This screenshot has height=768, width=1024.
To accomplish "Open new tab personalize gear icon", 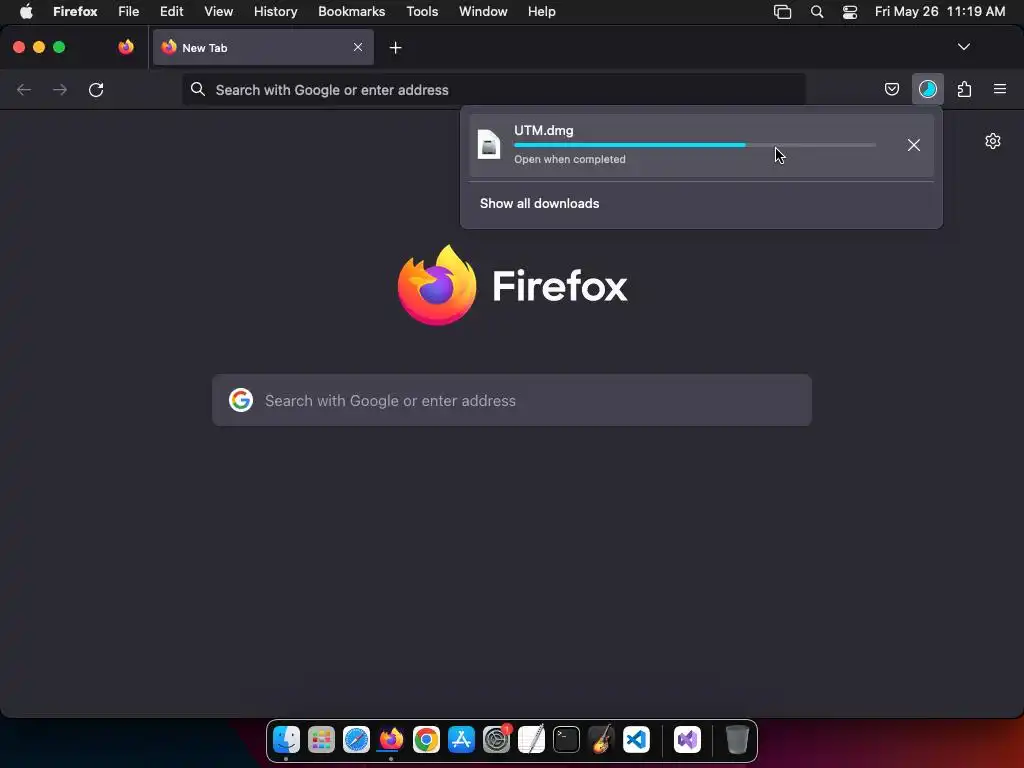I will pos(993,141).
